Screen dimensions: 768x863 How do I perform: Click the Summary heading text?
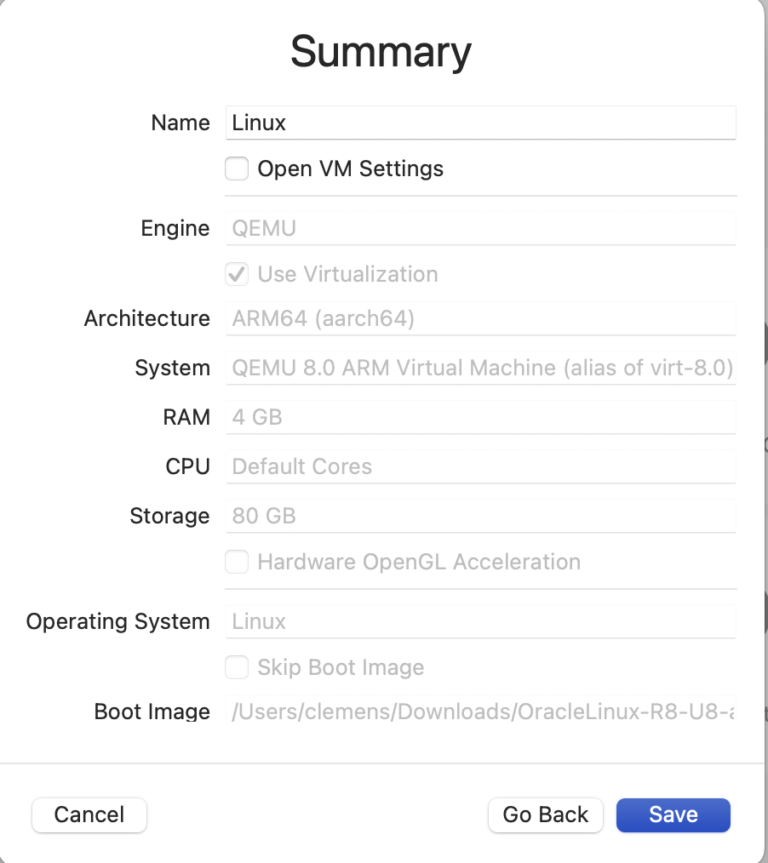[x=381, y=52]
